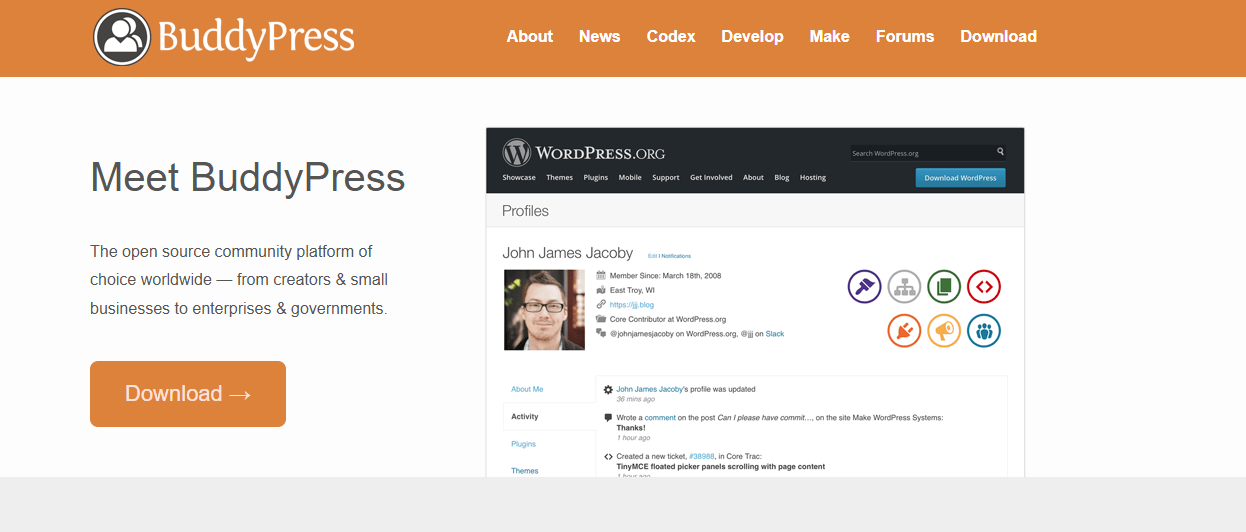The width and height of the screenshot is (1246, 532).
Task: Click the green documents badge icon
Action: [944, 287]
